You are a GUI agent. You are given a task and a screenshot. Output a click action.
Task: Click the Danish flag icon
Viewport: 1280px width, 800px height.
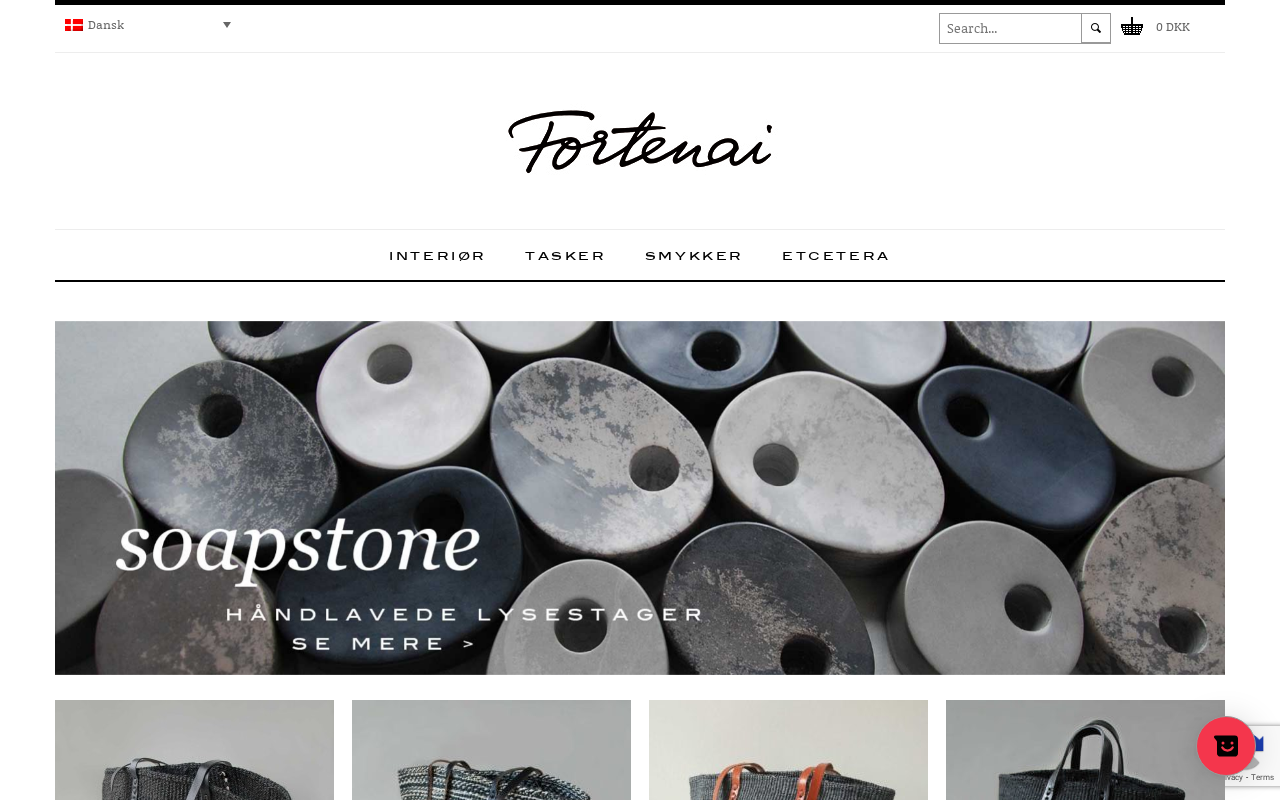(74, 25)
